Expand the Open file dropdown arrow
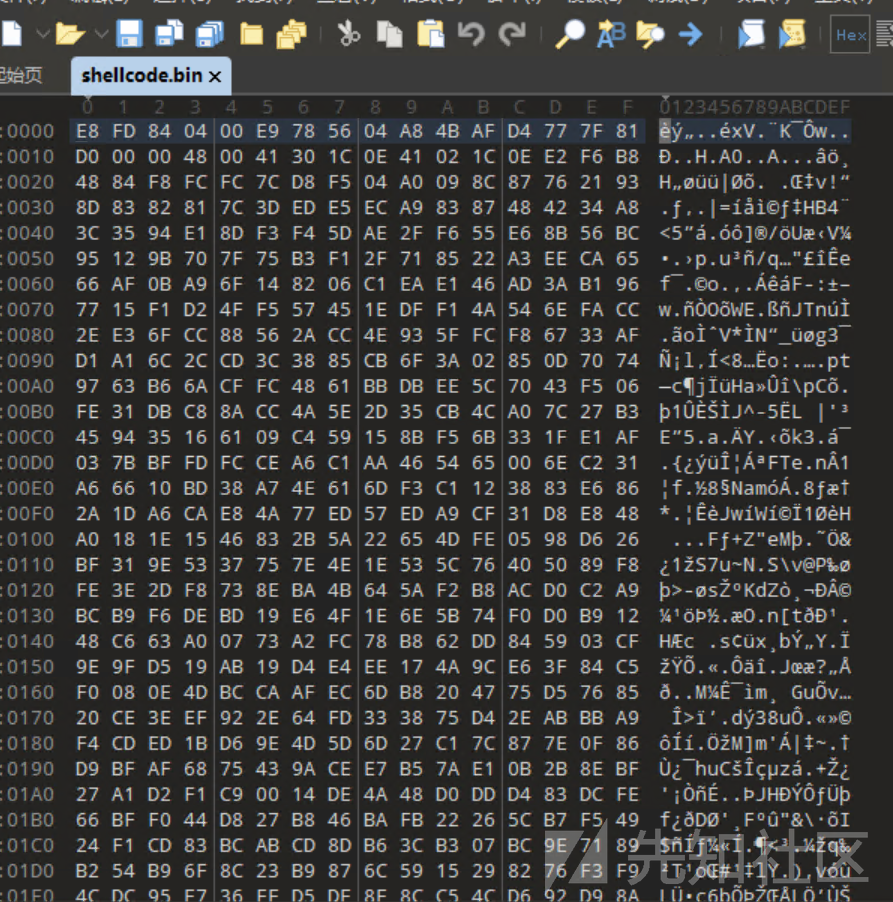Image resolution: width=893 pixels, height=902 pixels. click(x=101, y=34)
